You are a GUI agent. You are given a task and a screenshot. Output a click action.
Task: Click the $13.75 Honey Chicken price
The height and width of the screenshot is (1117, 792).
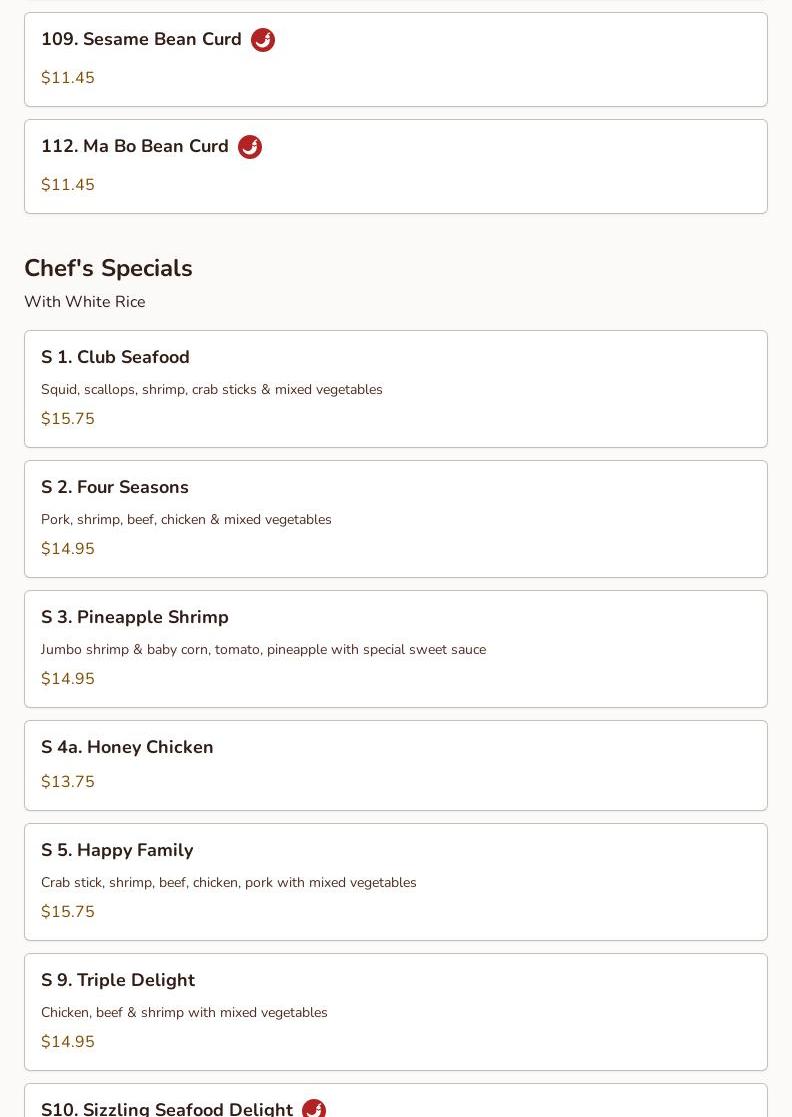pos(68,781)
